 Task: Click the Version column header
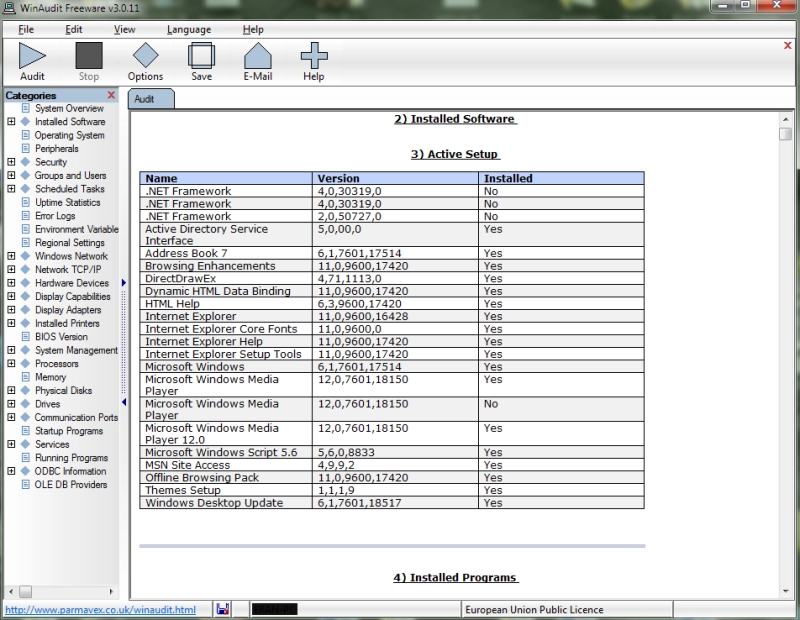[395, 178]
